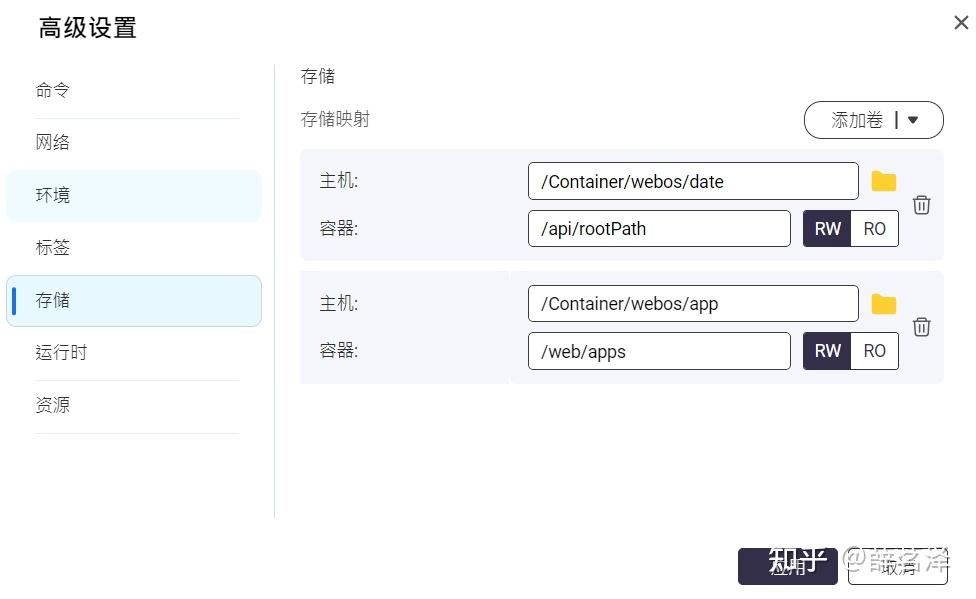Click the 应用 apply button
The height and width of the screenshot is (599, 976).
pyautogui.click(x=788, y=566)
